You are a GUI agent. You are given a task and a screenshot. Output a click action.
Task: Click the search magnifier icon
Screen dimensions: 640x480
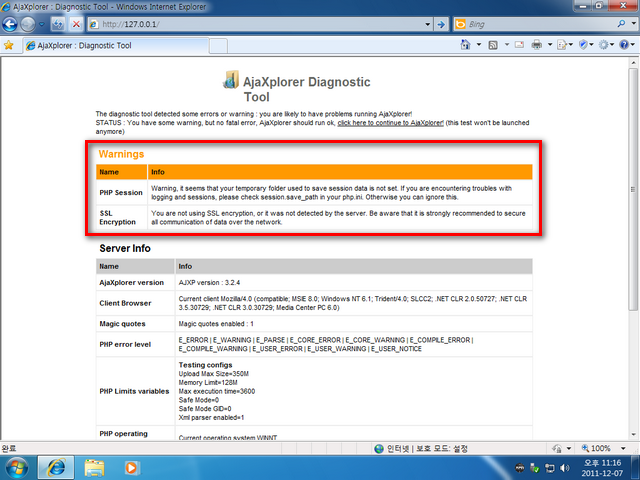[621, 24]
